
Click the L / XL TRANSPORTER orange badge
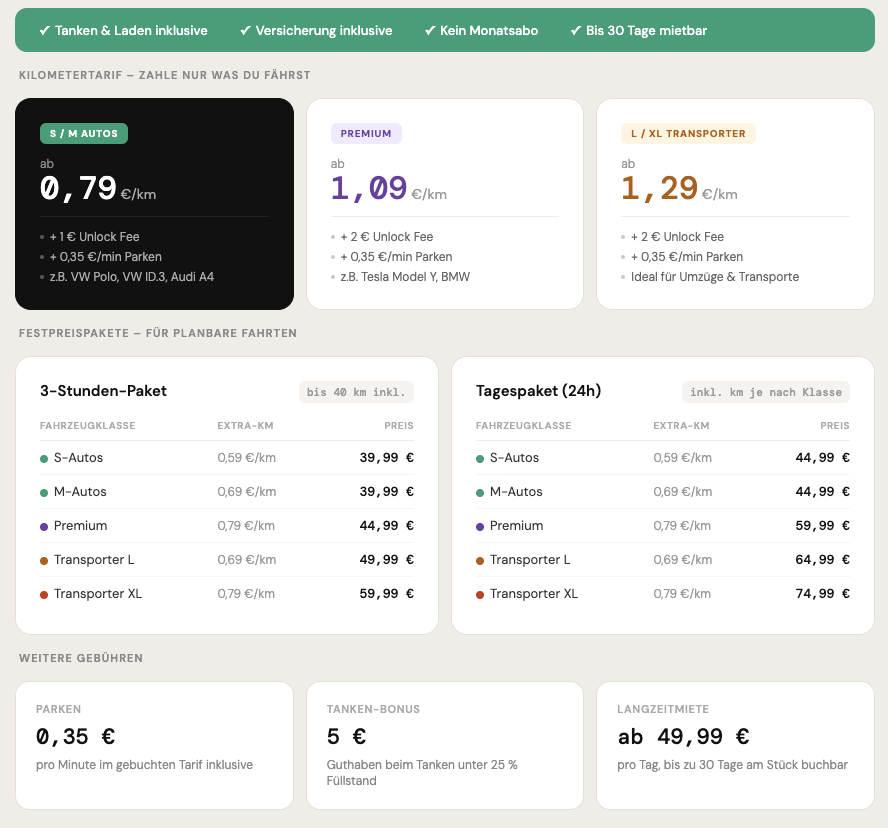(688, 134)
